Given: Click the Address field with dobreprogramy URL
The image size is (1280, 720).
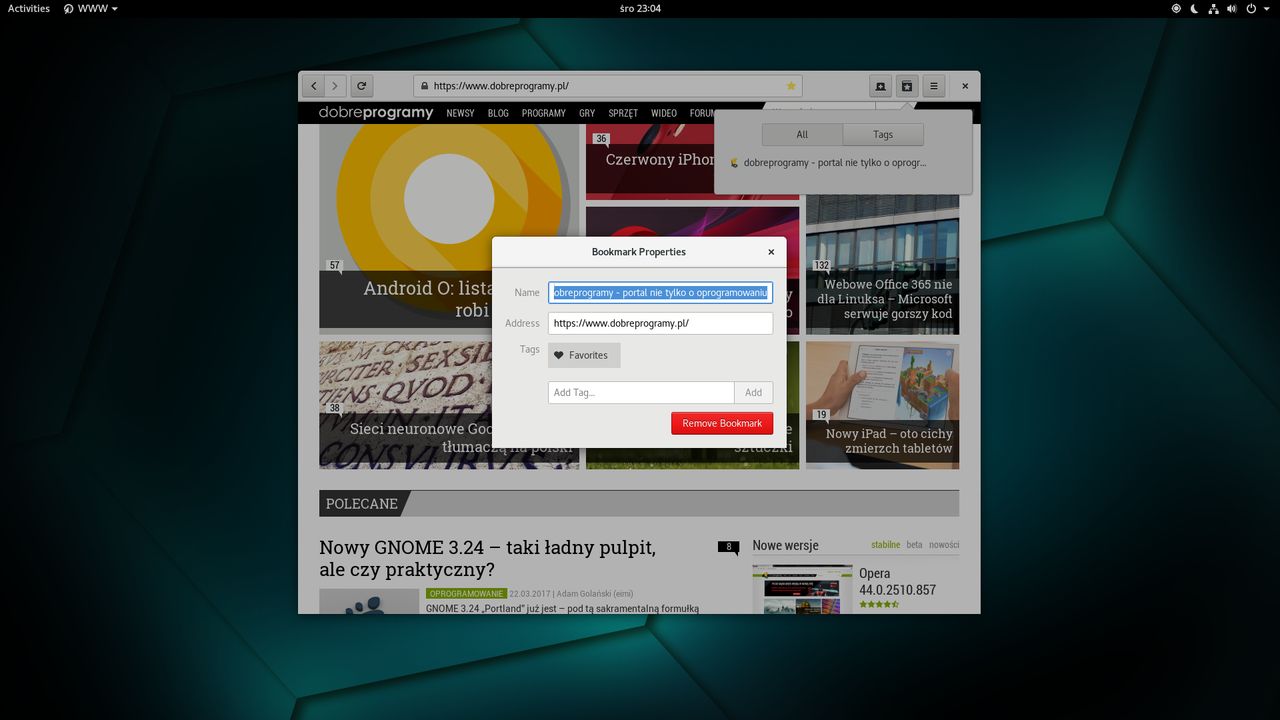Looking at the screenshot, I should [x=660, y=323].
